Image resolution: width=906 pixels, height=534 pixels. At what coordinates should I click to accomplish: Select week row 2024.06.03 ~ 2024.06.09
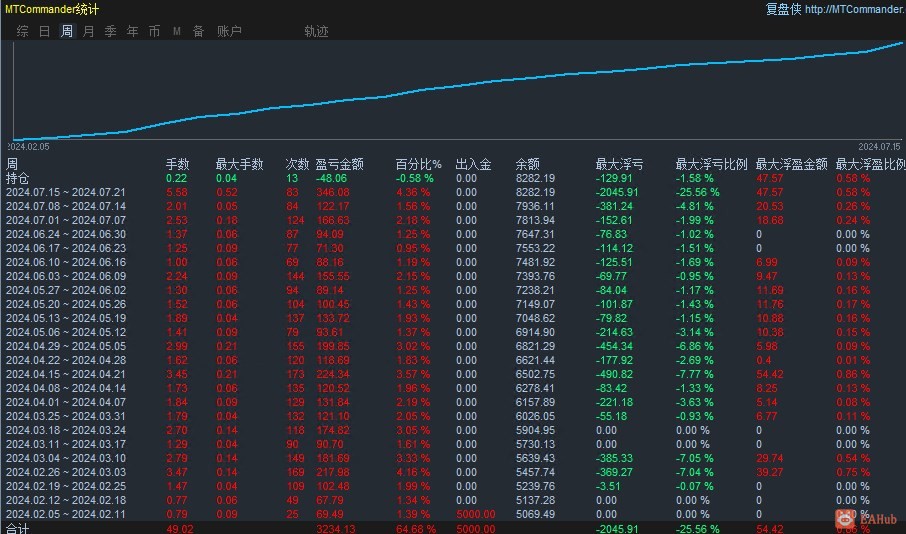453,276
